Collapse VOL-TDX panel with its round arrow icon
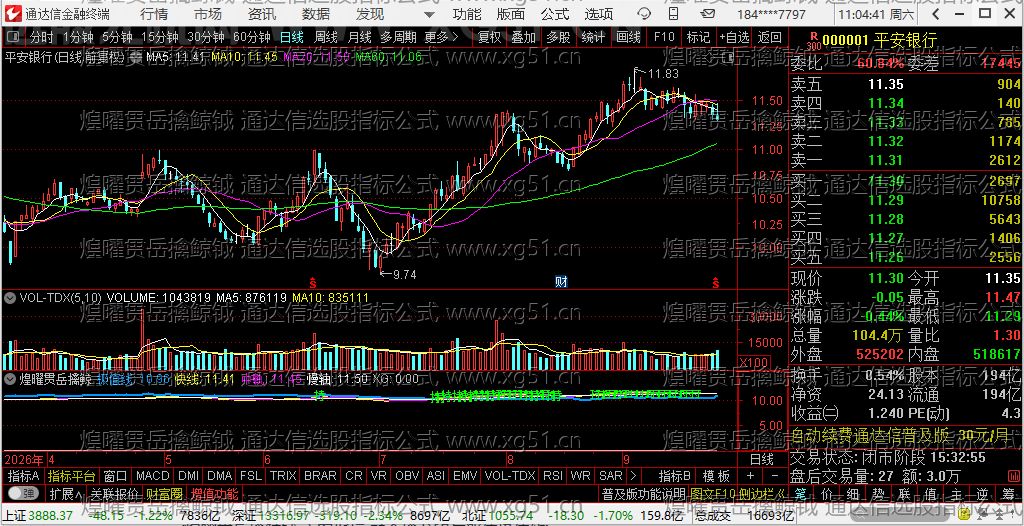This screenshot has width=1024, height=526. pyautogui.click(x=9, y=297)
